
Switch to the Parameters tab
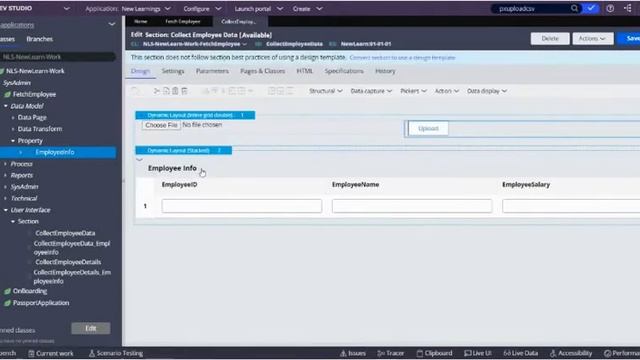coord(212,71)
